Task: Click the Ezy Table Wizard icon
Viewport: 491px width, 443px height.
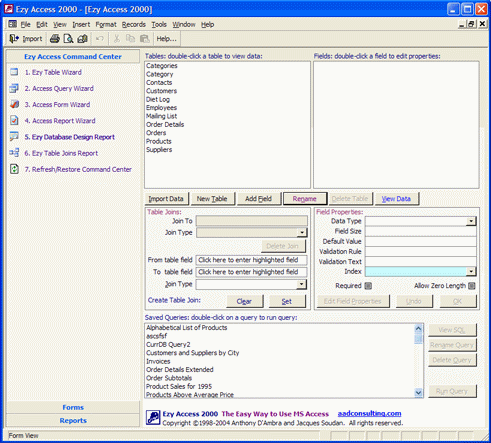Action: click(14, 72)
